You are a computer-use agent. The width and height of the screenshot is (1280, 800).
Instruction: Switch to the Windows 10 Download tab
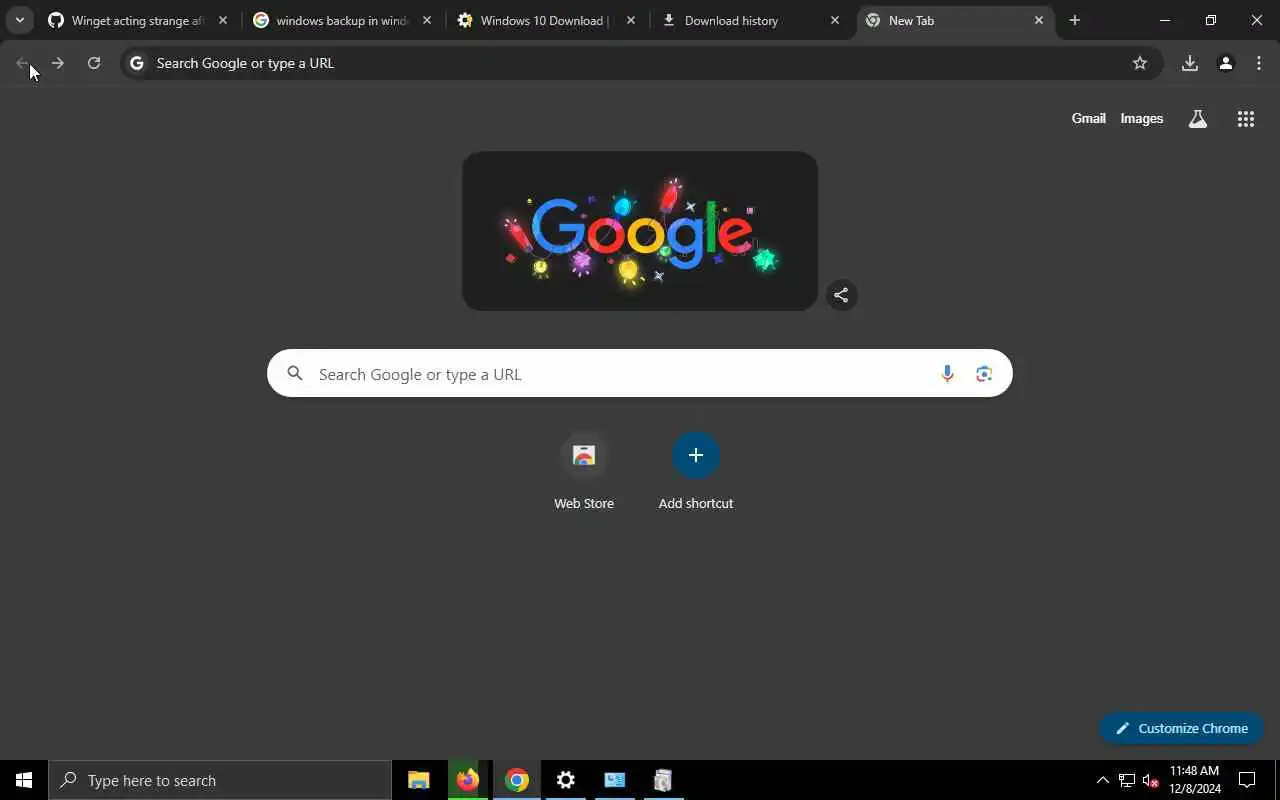click(x=546, y=20)
